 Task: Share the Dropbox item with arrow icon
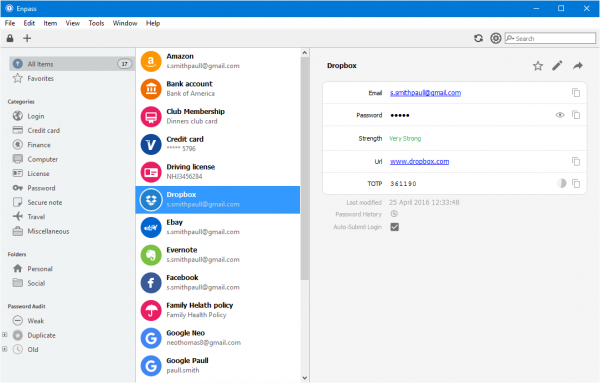(578, 66)
